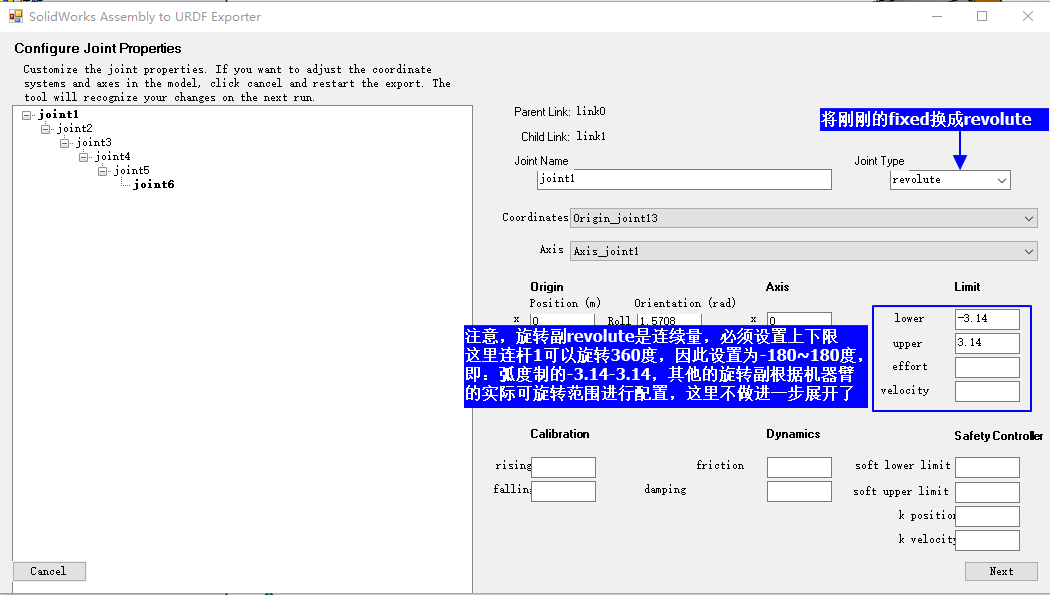This screenshot has height=595, width=1050.
Task: Select joint3 in the joint tree
Action: pyautogui.click(x=94, y=143)
